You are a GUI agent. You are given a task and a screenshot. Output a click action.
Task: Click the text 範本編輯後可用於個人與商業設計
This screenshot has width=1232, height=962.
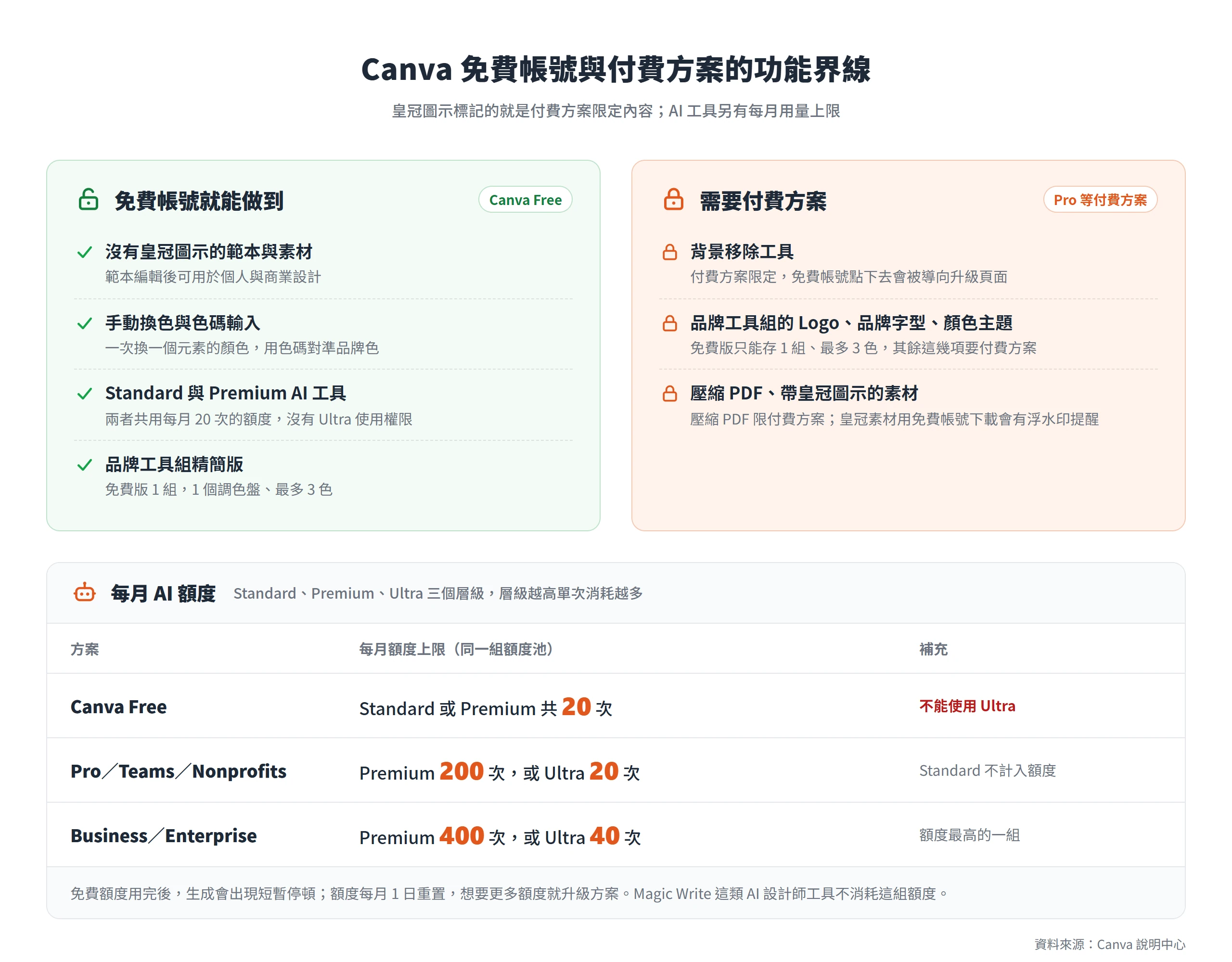point(213,276)
